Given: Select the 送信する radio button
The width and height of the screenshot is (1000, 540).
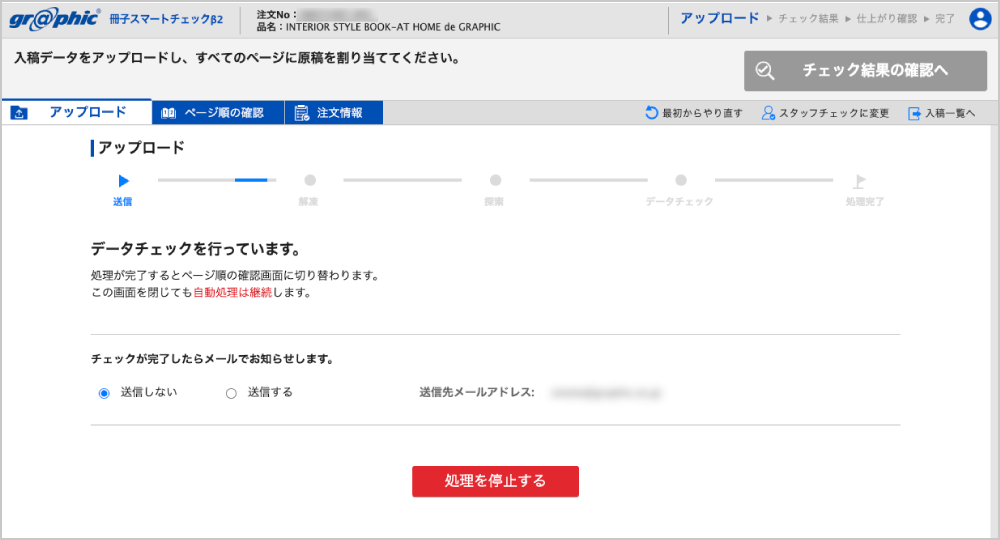Looking at the screenshot, I should click(231, 393).
